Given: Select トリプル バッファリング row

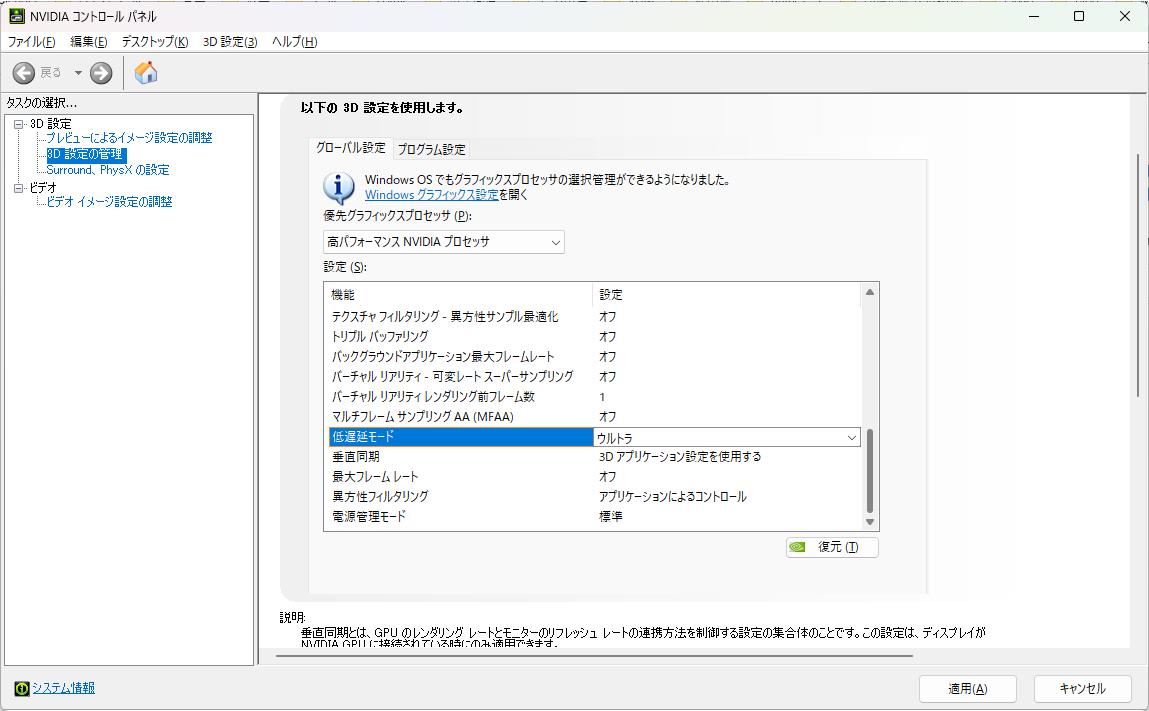Looking at the screenshot, I should 594,336.
